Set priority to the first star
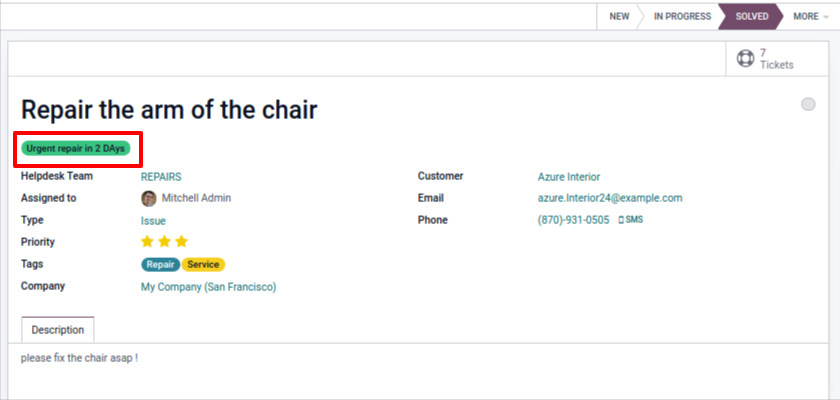This screenshot has height=400, width=840. click(x=147, y=242)
